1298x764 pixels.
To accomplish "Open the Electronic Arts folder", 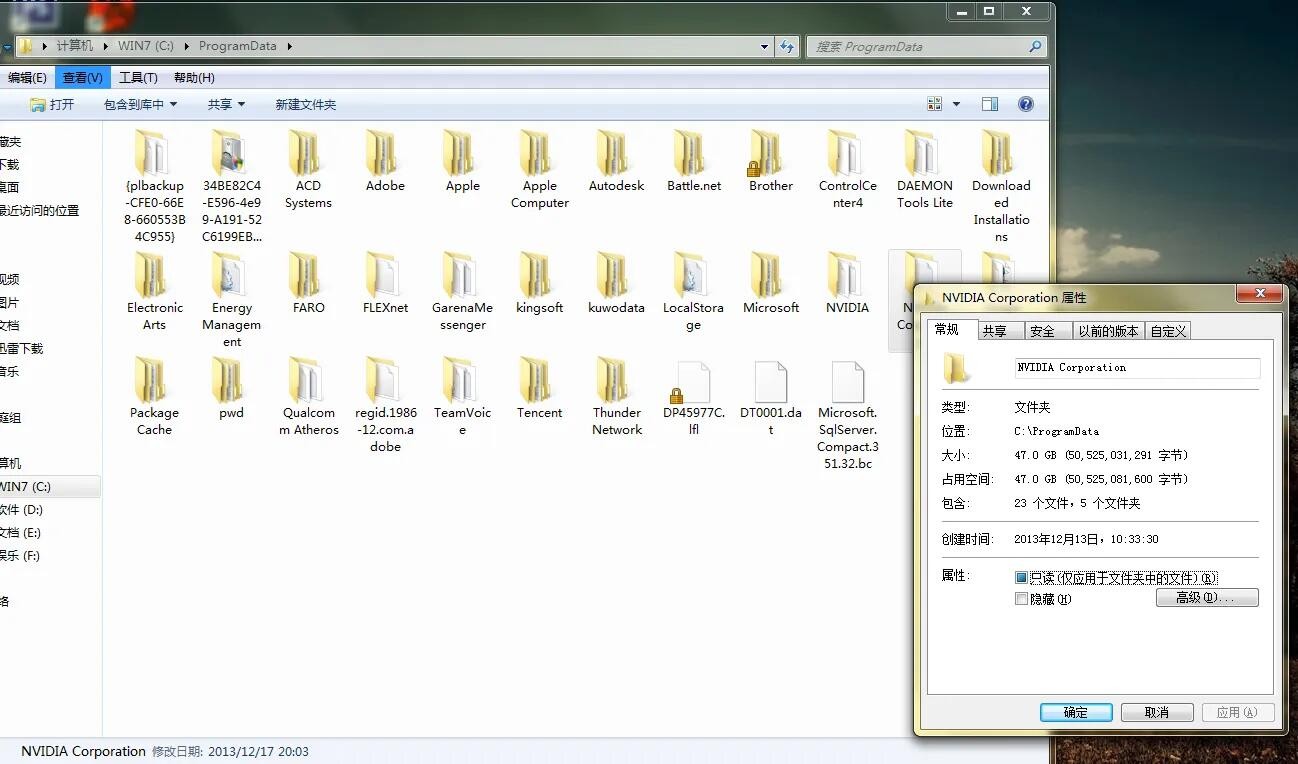I will (154, 290).
